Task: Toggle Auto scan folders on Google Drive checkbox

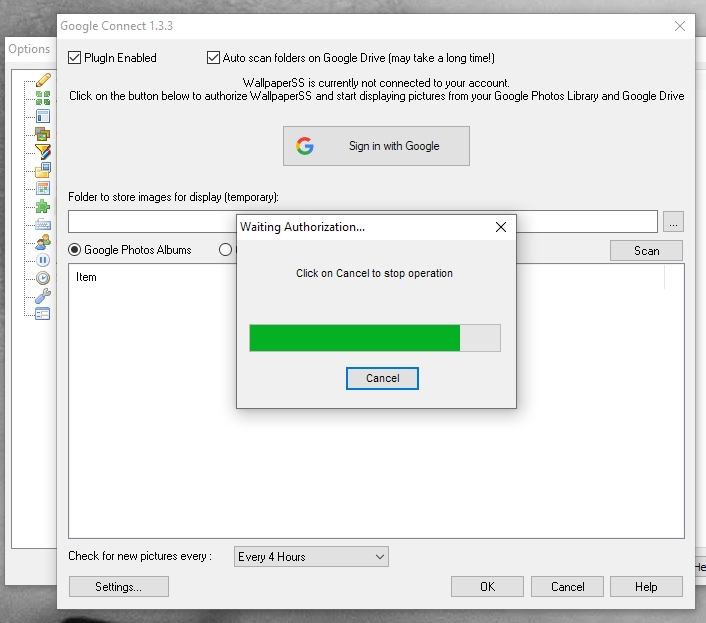Action: [213, 58]
